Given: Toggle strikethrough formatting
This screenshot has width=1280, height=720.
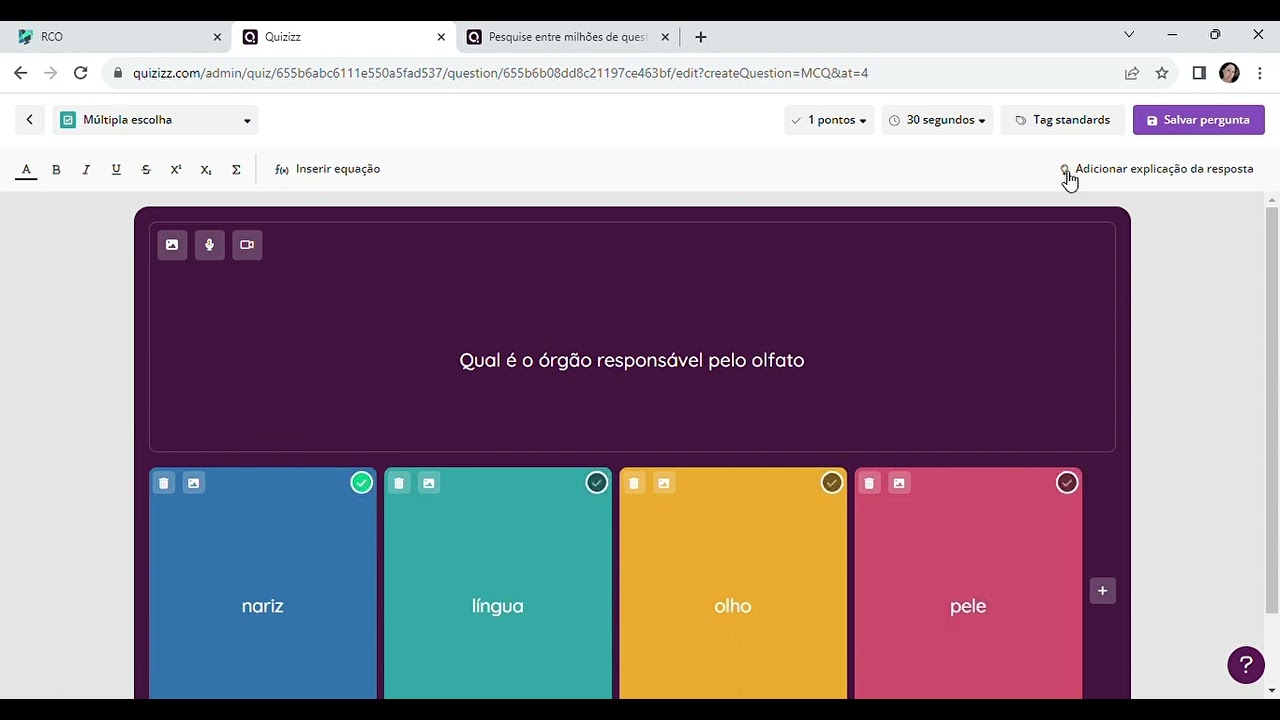Looking at the screenshot, I should coord(146,170).
